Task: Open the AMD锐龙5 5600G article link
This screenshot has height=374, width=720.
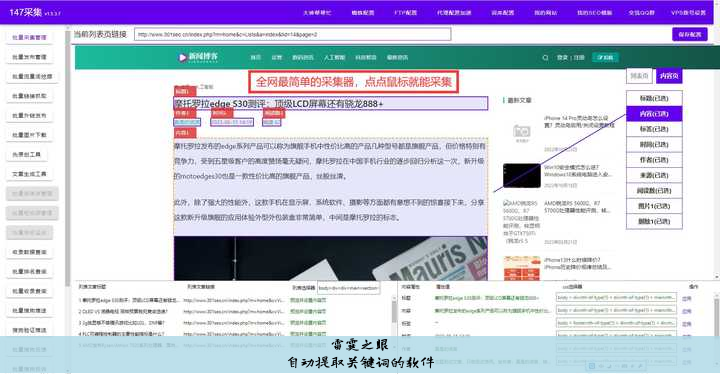Action: [578, 207]
